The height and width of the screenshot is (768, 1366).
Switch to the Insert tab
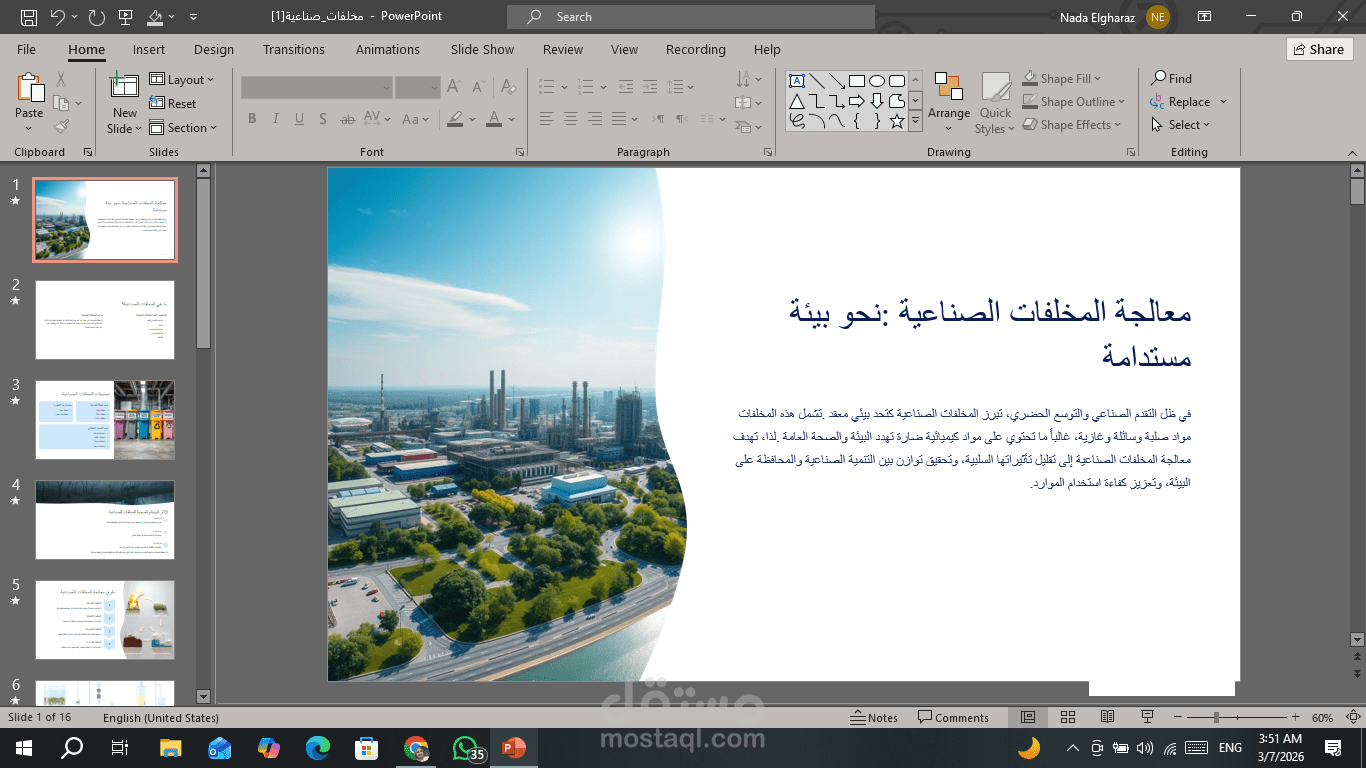[x=148, y=49]
